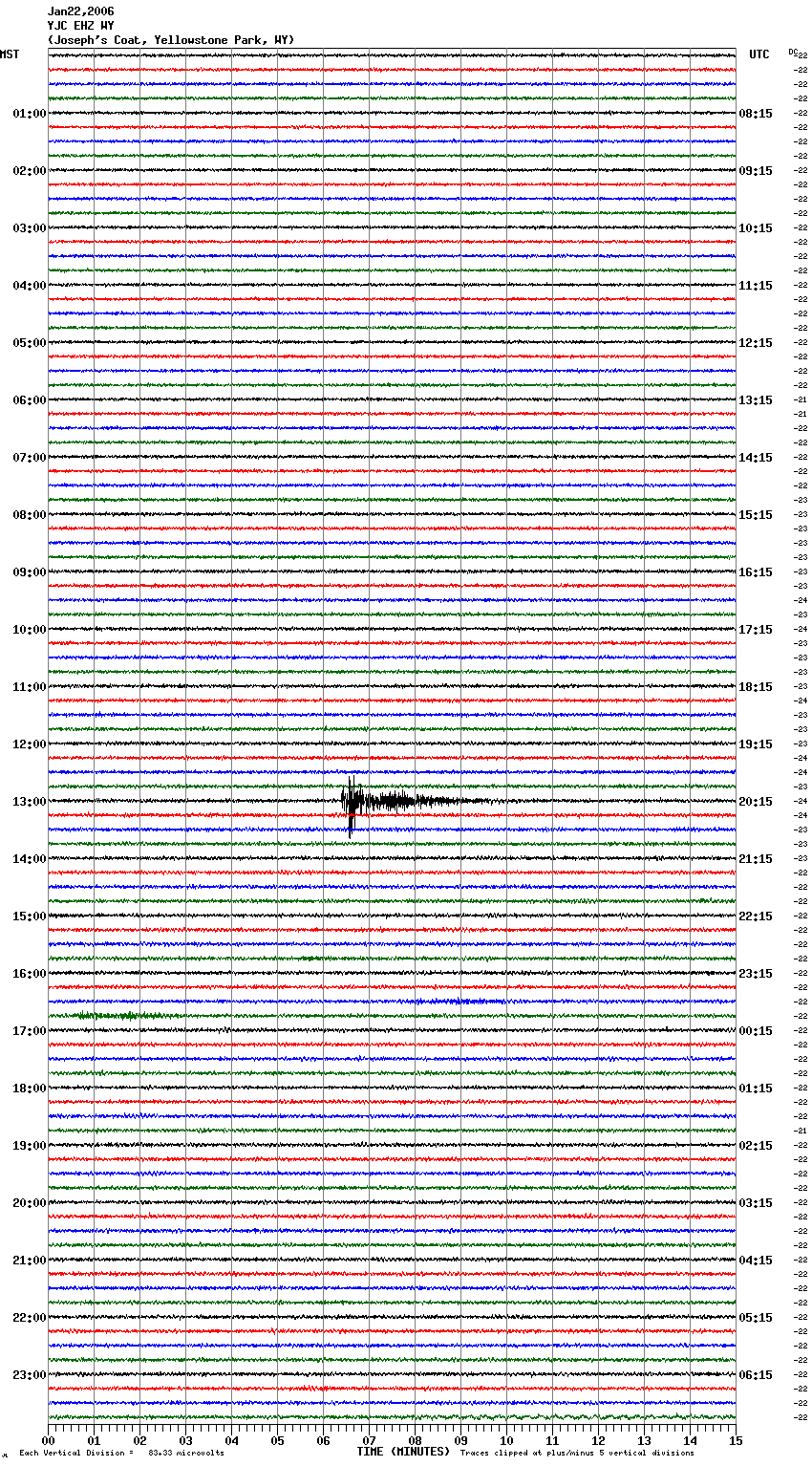Click the 10:15 UTC time label
The image size is (812, 1466).
[756, 228]
